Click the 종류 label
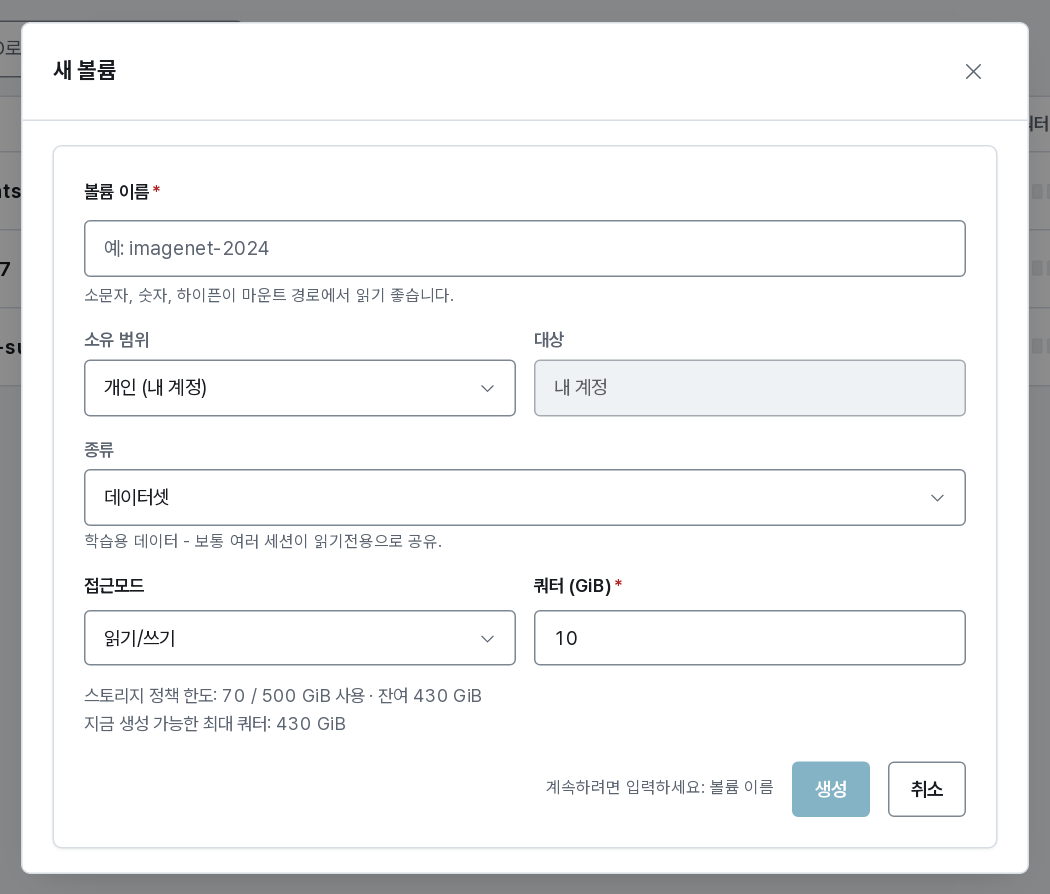The height and width of the screenshot is (894, 1050). pyautogui.click(x=99, y=449)
